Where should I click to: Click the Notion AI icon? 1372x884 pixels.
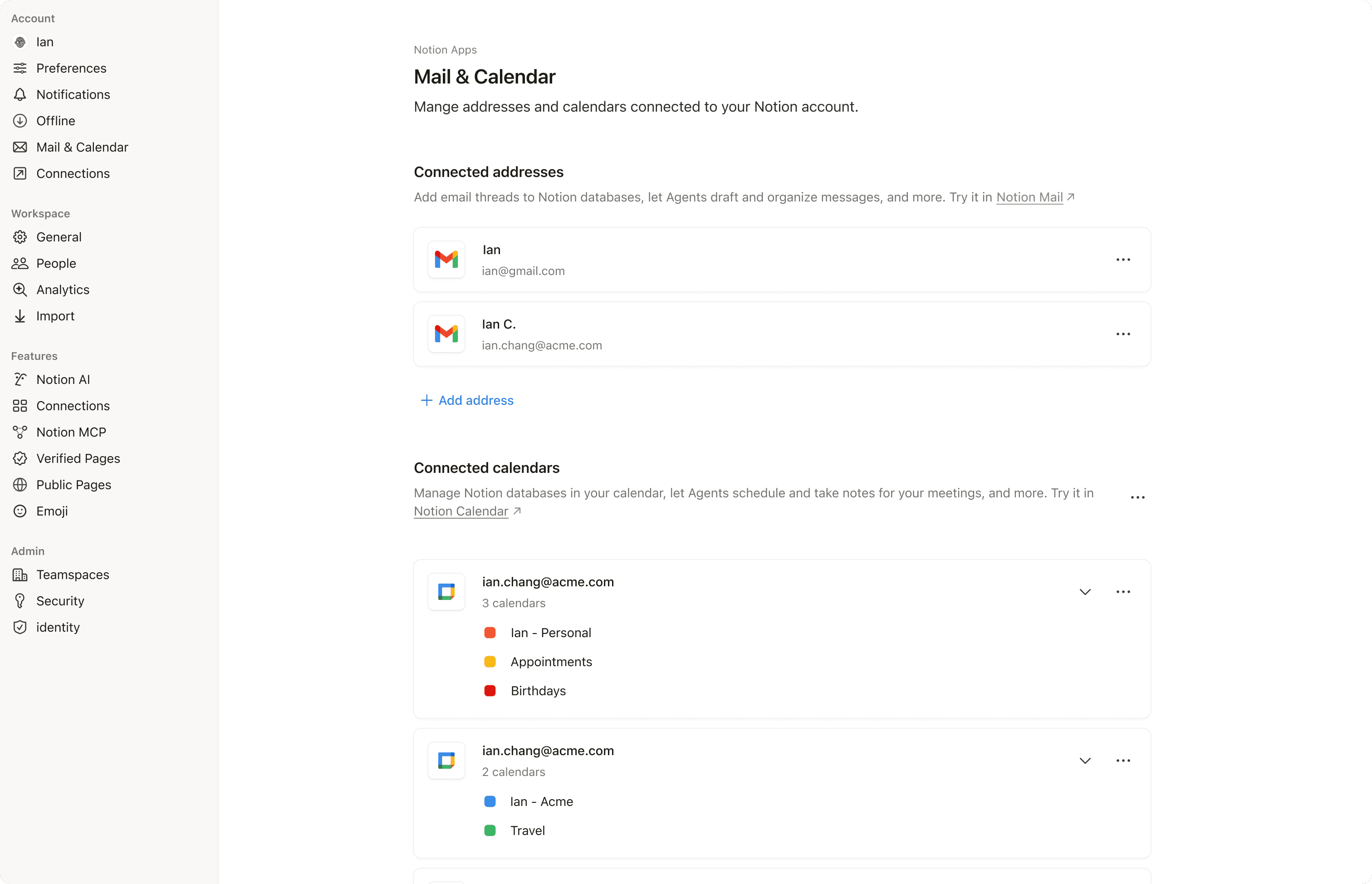click(20, 379)
